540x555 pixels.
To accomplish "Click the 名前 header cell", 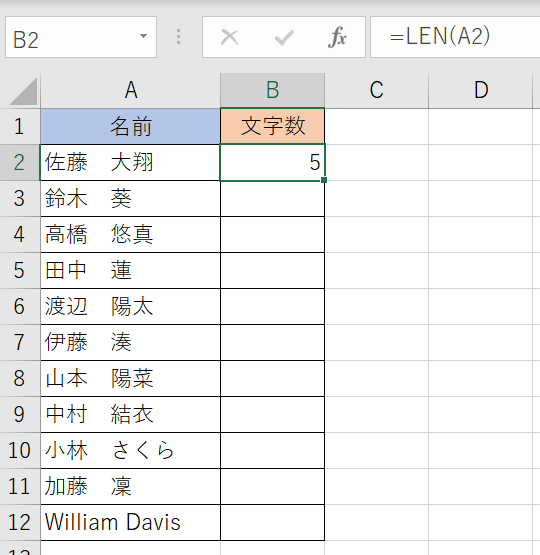I will click(x=130, y=126).
